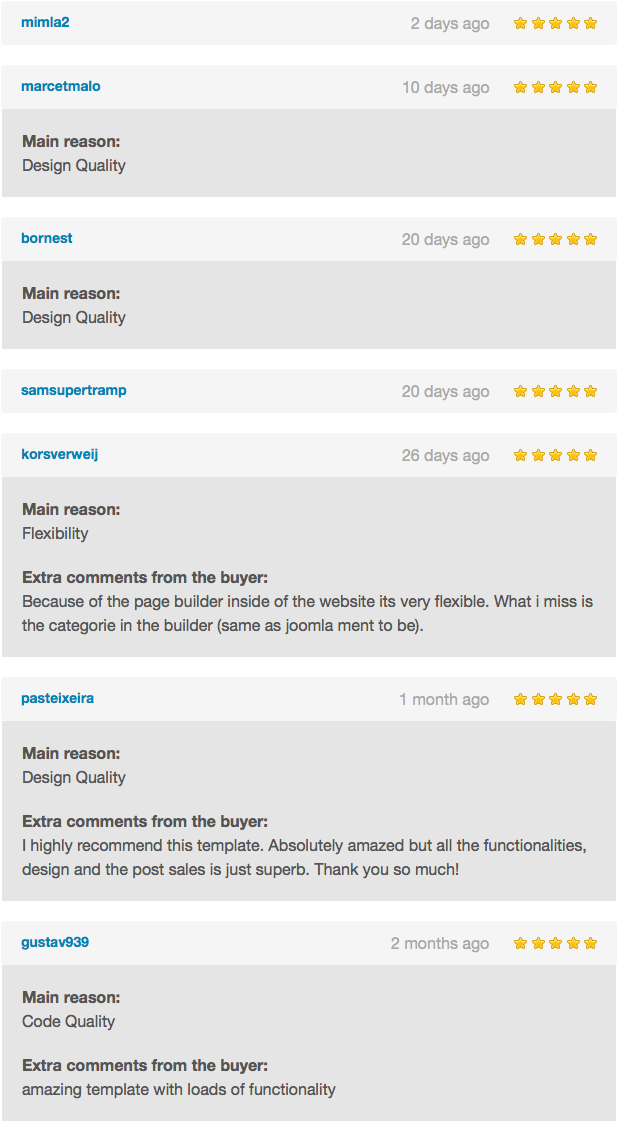Open the marcetmalo profile link
The width and height of the screenshot is (618, 1122).
(60, 86)
